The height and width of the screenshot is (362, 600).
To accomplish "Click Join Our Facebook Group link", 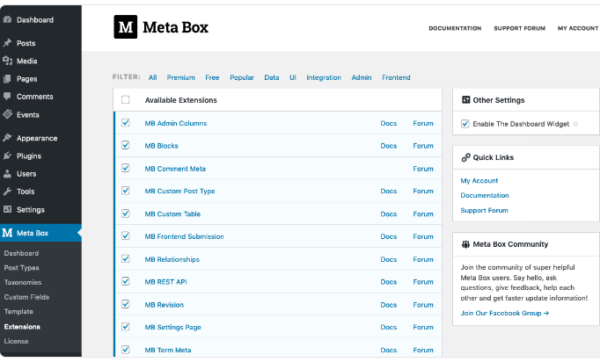I will pos(505,313).
